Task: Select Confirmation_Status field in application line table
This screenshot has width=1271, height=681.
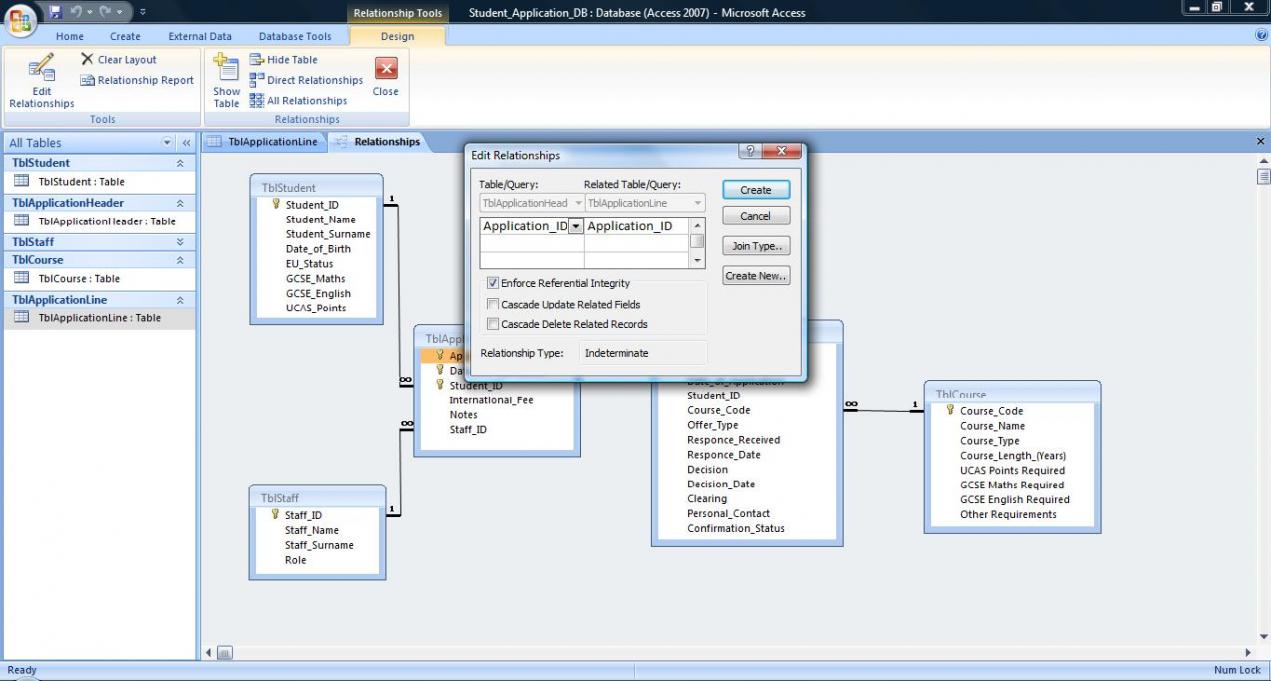Action: click(x=736, y=529)
